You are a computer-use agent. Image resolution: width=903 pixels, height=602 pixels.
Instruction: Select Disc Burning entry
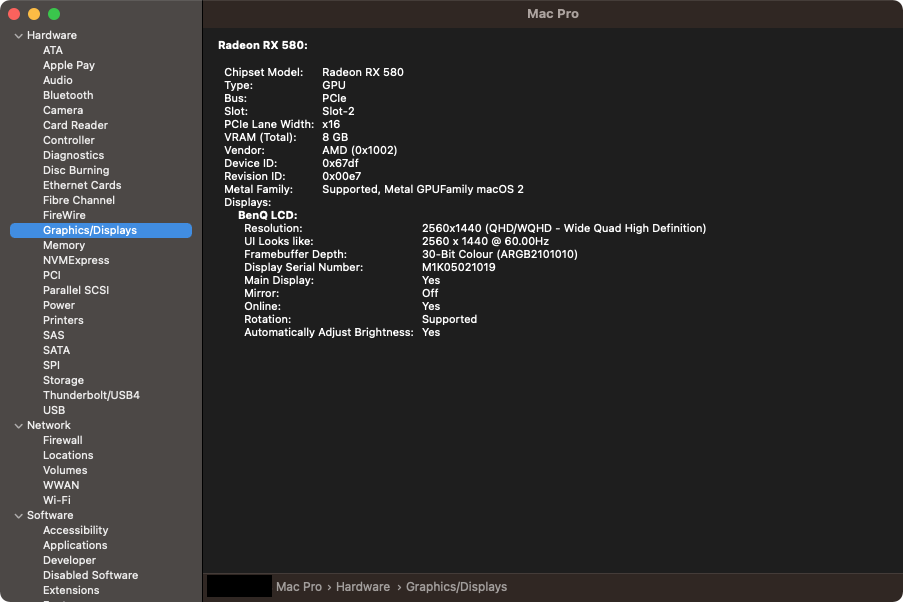76,170
